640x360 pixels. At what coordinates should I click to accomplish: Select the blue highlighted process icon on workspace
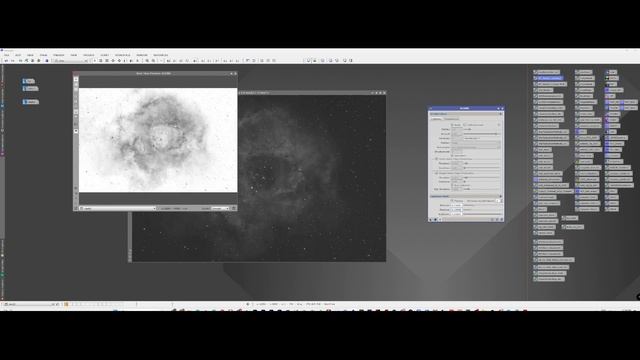[x=549, y=78]
